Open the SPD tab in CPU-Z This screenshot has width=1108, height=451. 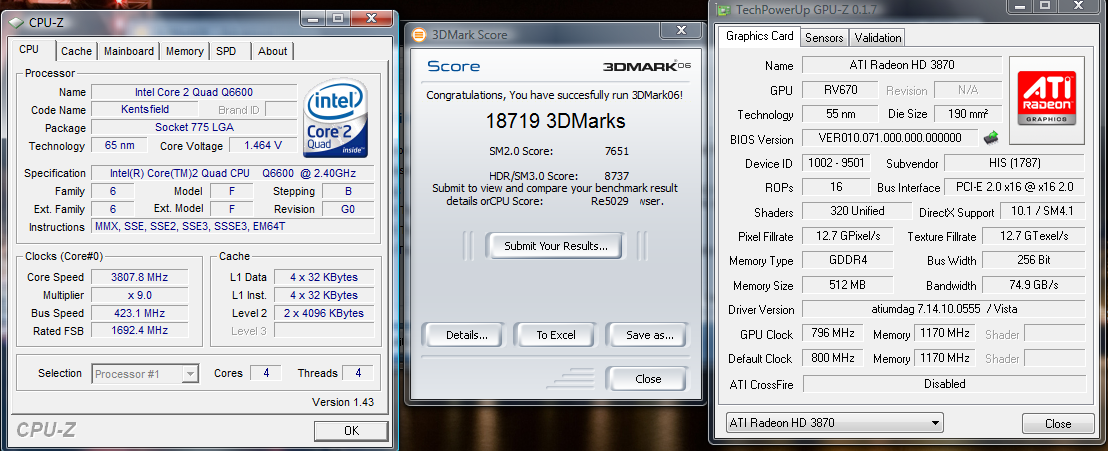click(x=226, y=51)
